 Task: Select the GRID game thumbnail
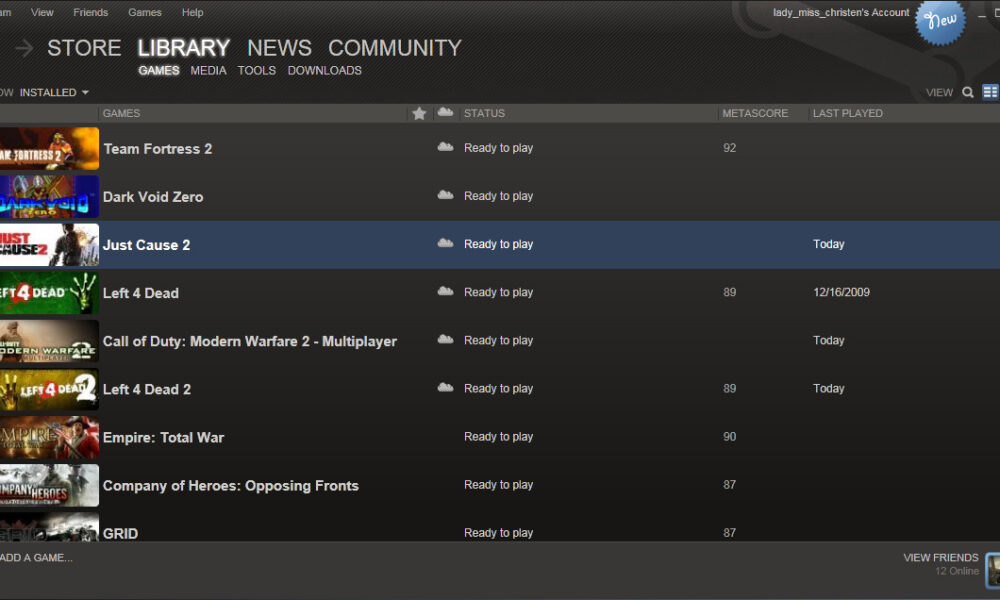point(49,527)
